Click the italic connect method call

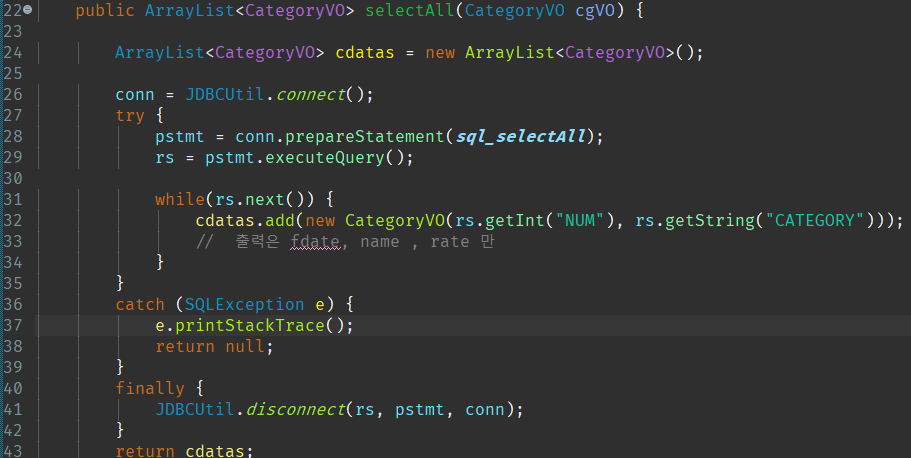[x=310, y=94]
